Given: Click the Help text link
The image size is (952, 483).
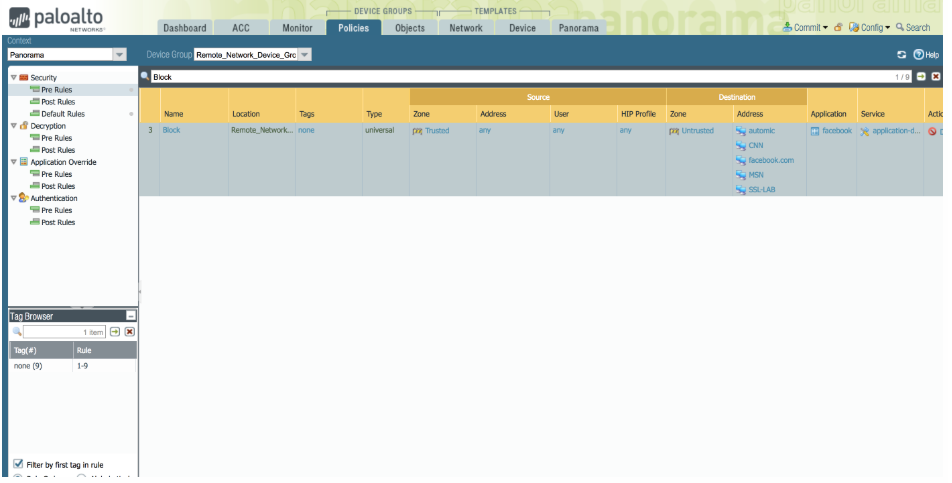Looking at the screenshot, I should 932,55.
